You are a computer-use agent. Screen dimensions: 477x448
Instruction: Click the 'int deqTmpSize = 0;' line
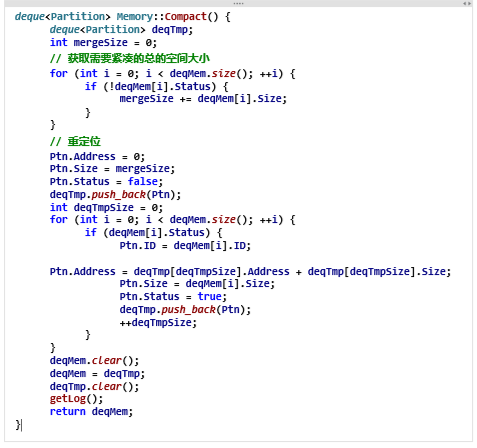[x=106, y=208]
